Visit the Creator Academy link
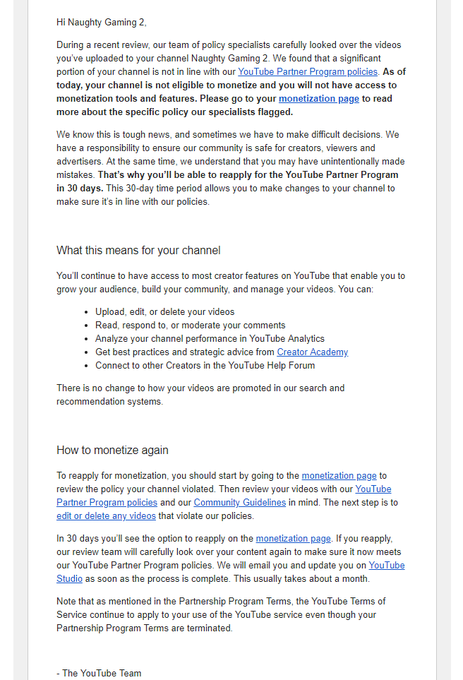The image size is (463, 680). click(x=313, y=352)
